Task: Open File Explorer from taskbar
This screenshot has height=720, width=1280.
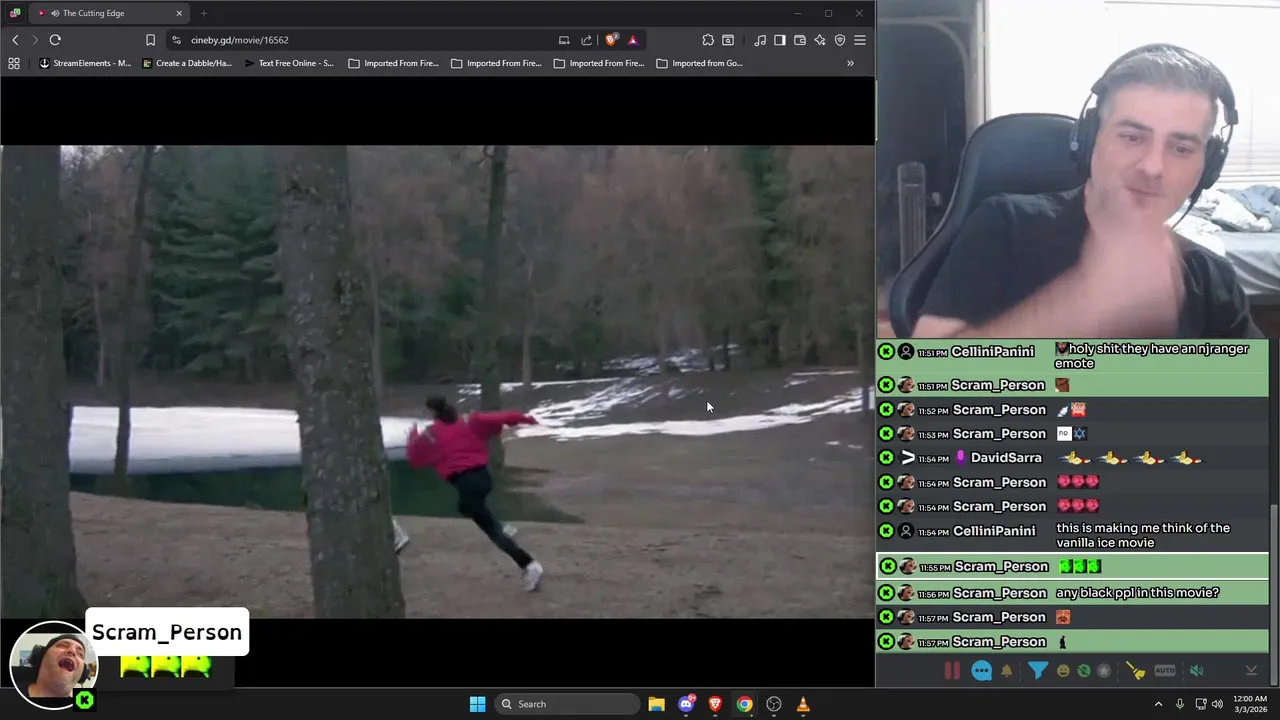Action: 656,704
